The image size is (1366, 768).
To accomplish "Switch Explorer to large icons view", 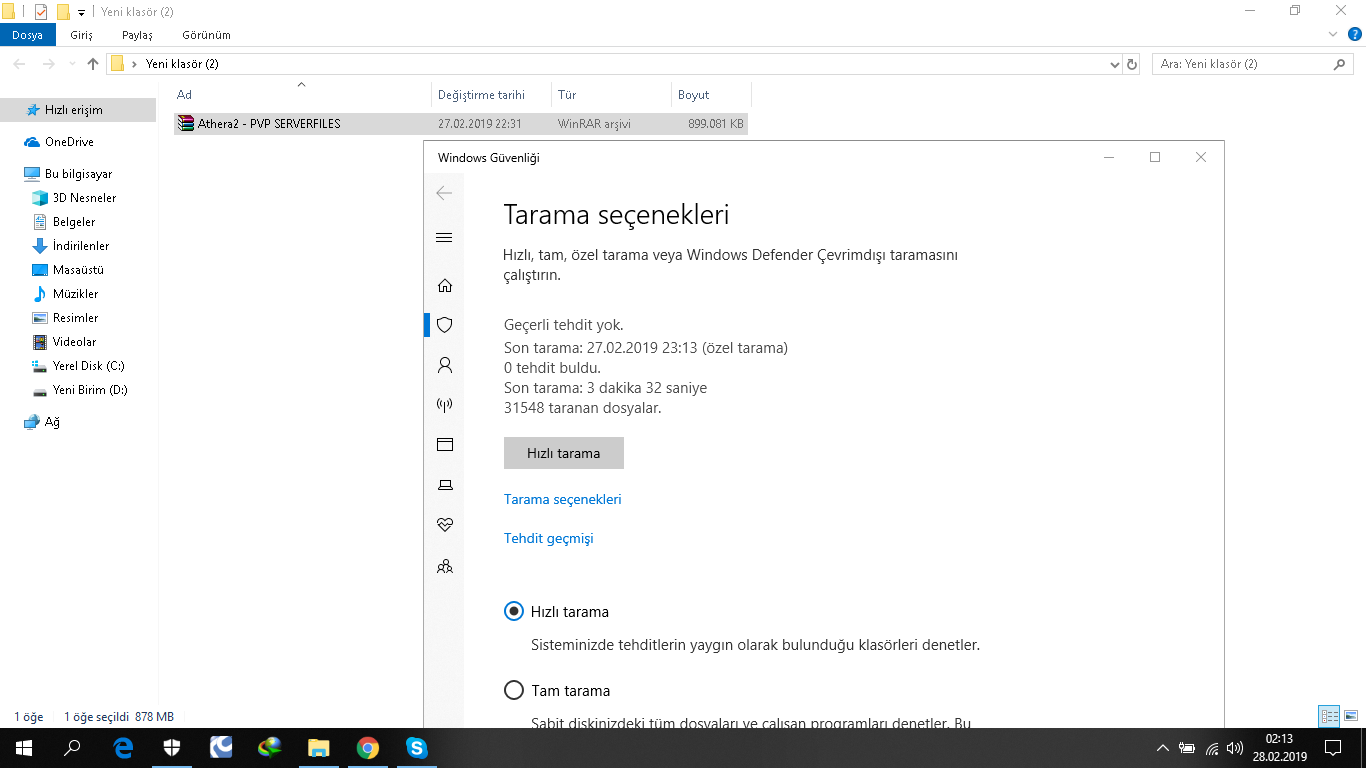I will point(1351,716).
